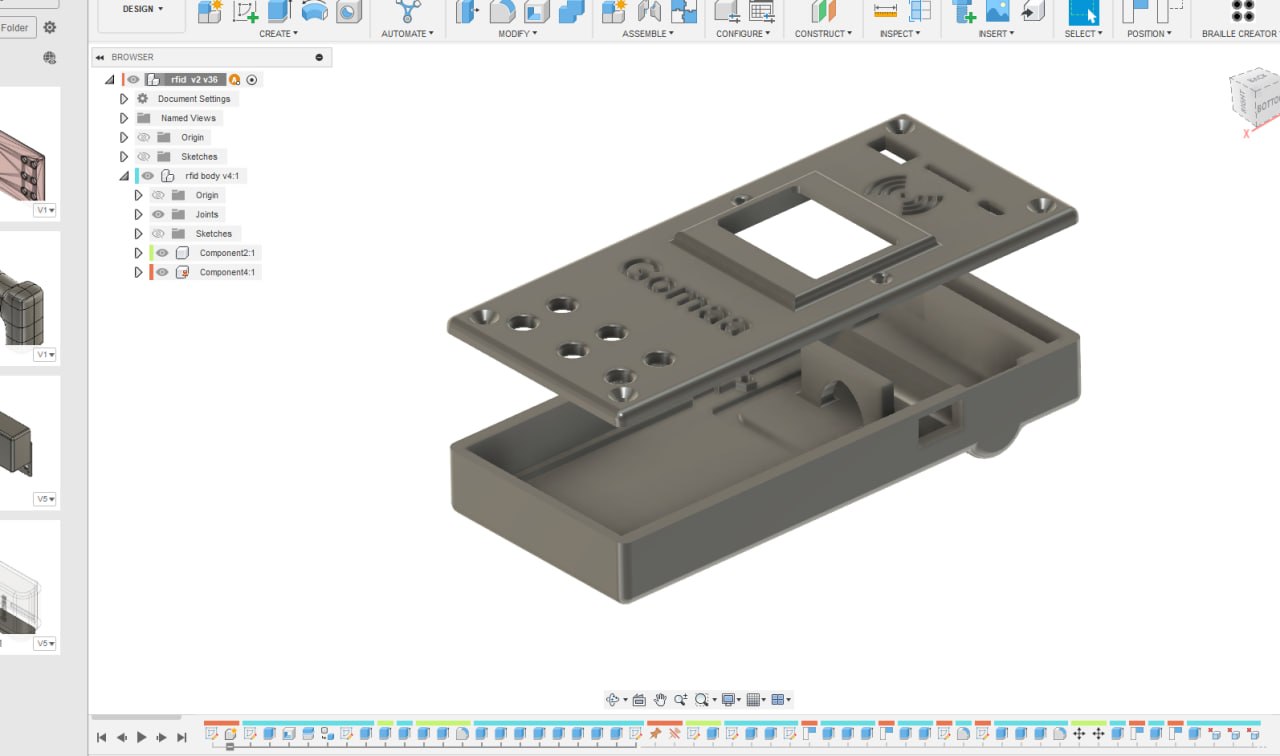Screen dimensions: 1280x756
Task: Open the DESIGN workspace dropdown
Action: 142,9
